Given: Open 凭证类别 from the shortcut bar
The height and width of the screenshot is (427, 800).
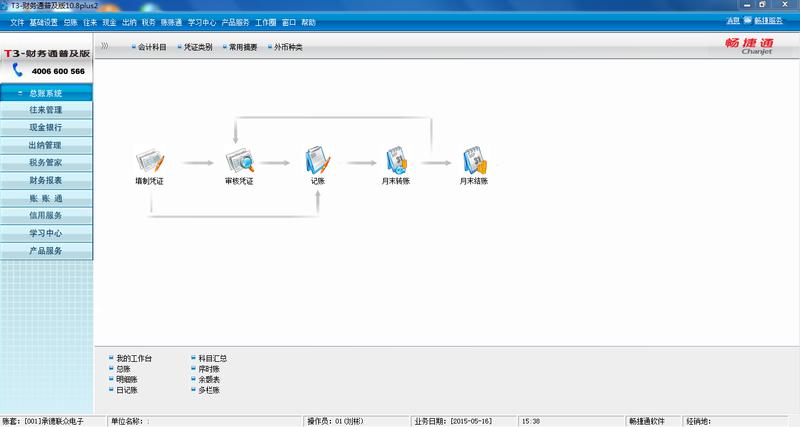Looking at the screenshot, I should pyautogui.click(x=198, y=47).
